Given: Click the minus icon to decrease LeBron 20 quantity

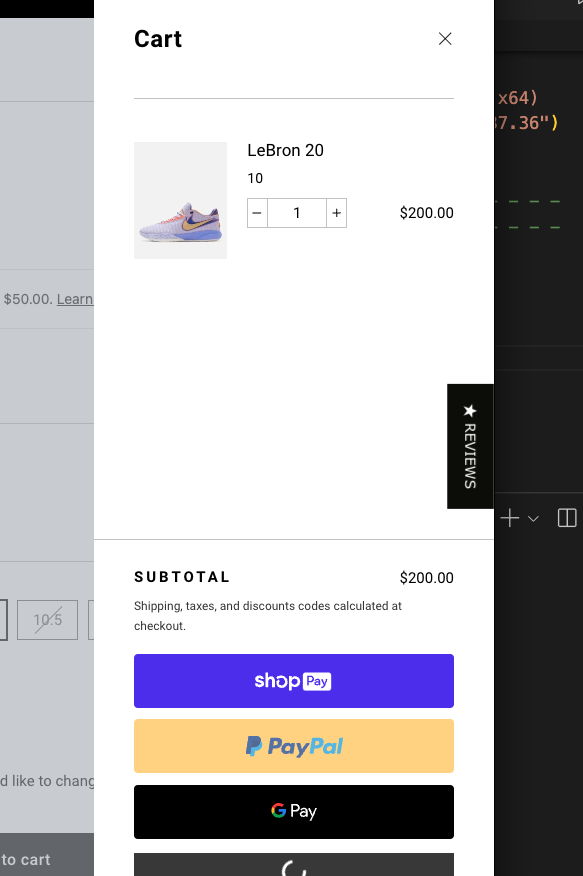Looking at the screenshot, I should tap(257, 212).
